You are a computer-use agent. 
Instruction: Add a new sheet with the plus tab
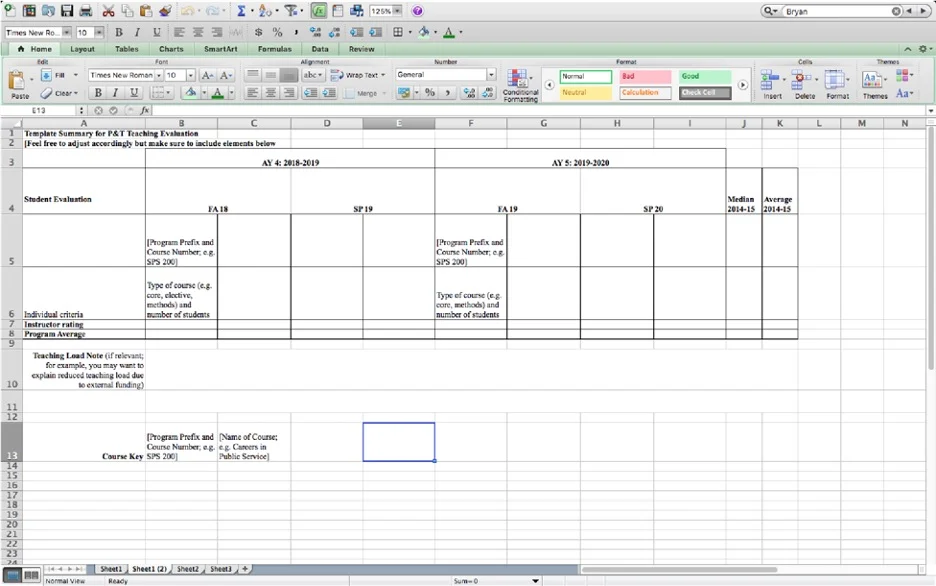coord(245,569)
